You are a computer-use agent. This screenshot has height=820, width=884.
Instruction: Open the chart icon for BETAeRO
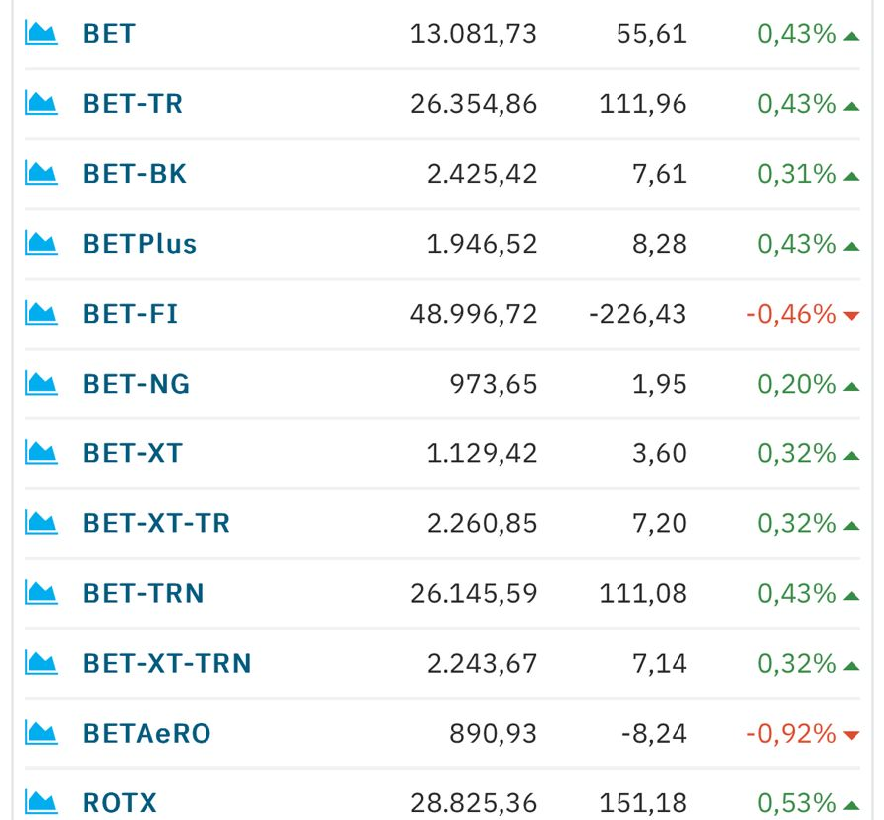[41, 733]
